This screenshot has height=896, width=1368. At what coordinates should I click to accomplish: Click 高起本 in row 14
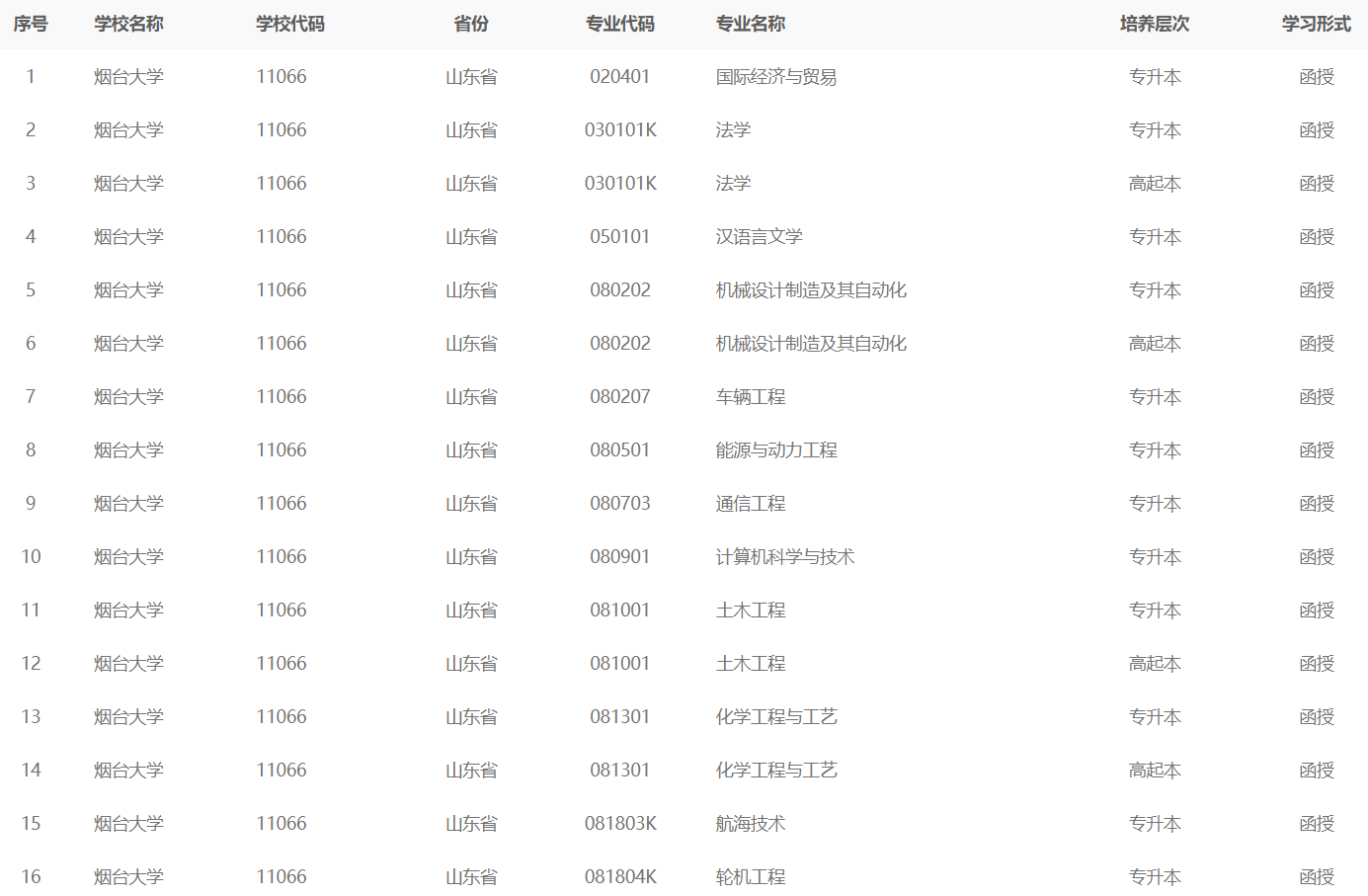[1155, 771]
